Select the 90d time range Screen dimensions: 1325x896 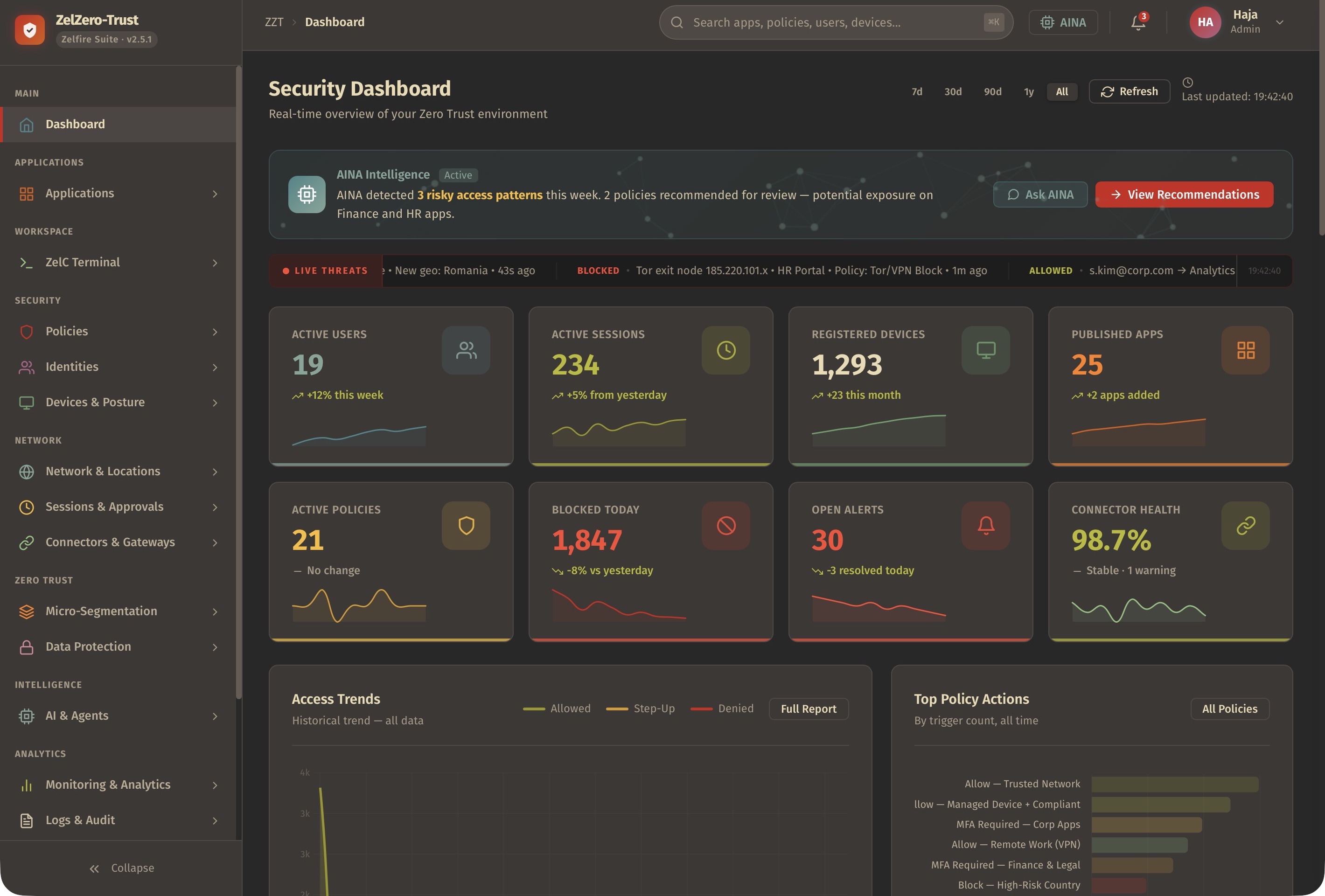[993, 92]
